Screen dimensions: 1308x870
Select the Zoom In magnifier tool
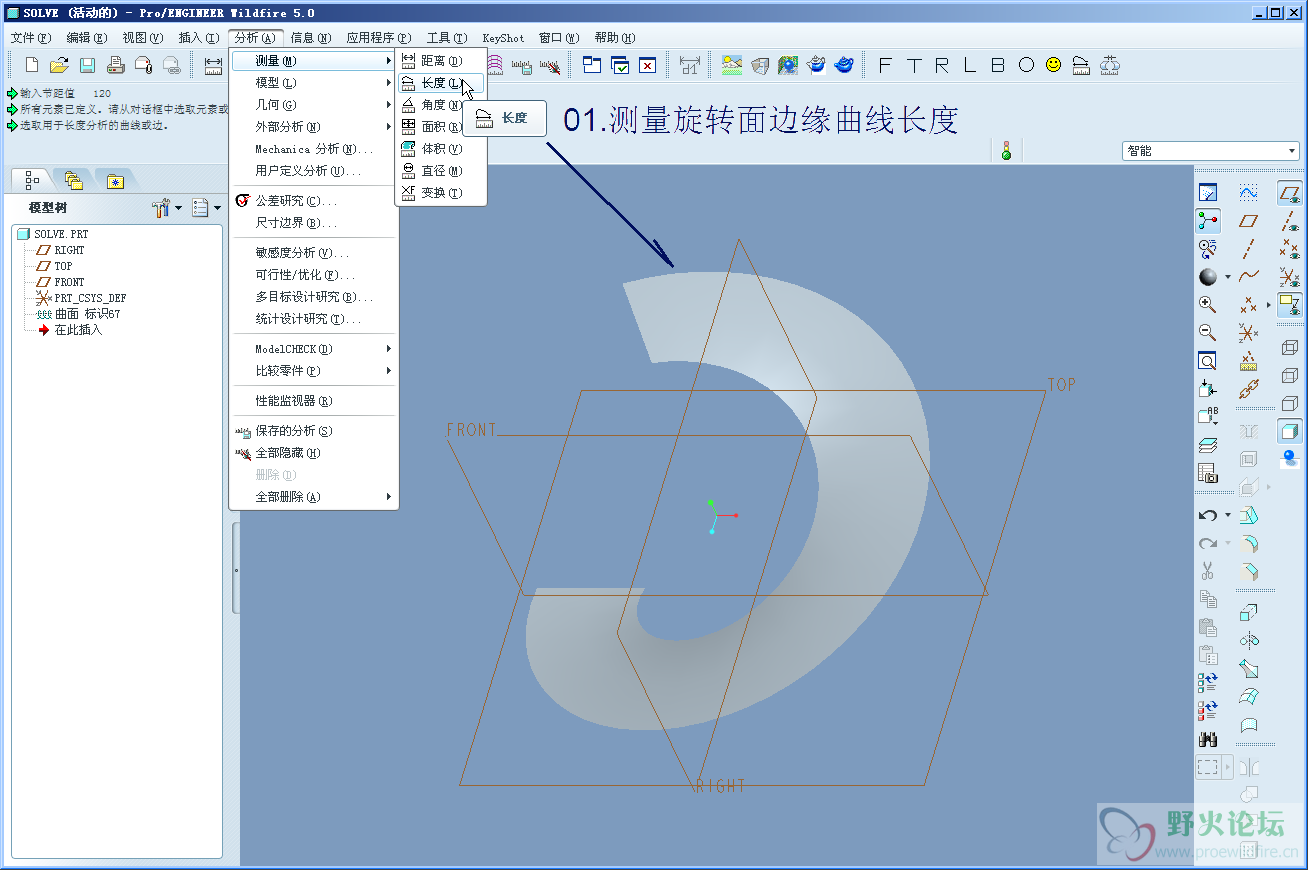tap(1208, 305)
